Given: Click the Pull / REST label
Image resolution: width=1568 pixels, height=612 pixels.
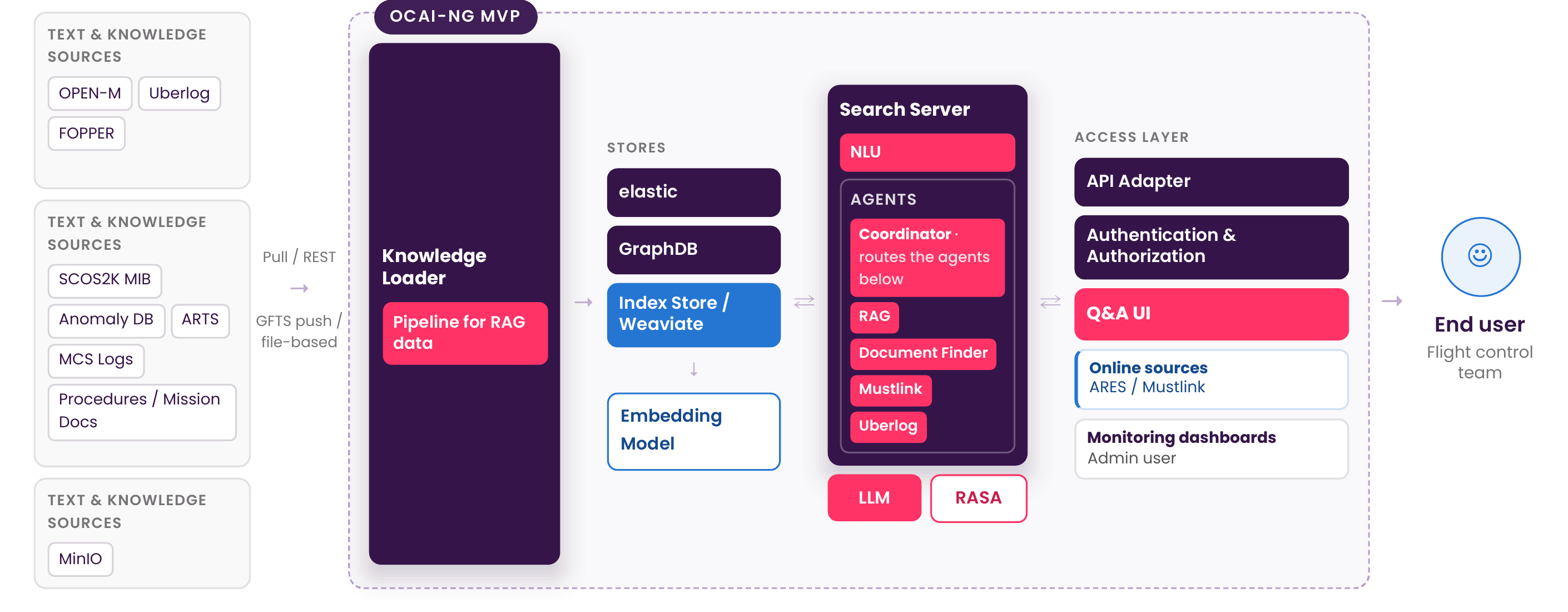Looking at the screenshot, I should 299,257.
